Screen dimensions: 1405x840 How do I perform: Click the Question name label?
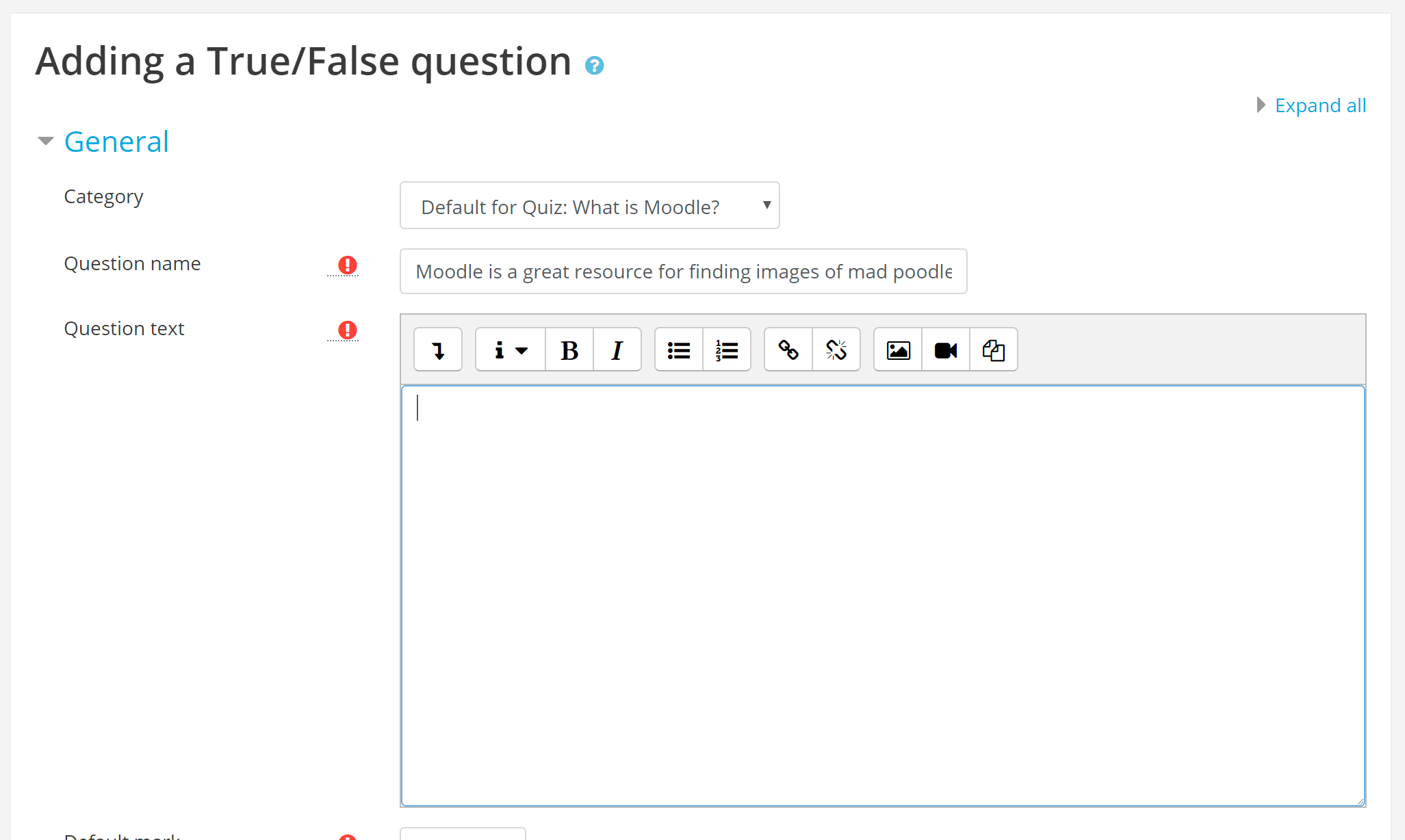pos(132,263)
